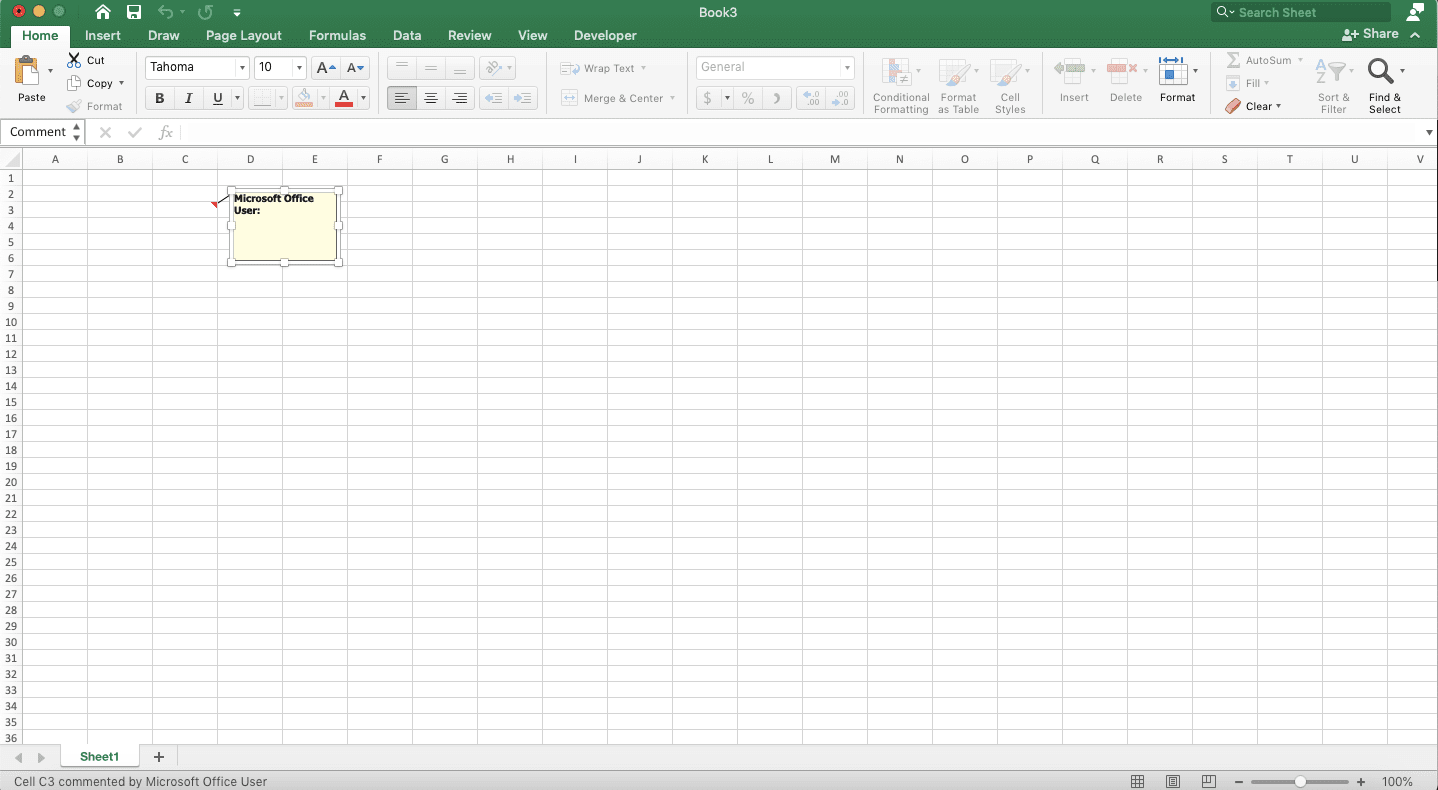Redo the last action
This screenshot has height=790, width=1438.
pyautogui.click(x=205, y=12)
